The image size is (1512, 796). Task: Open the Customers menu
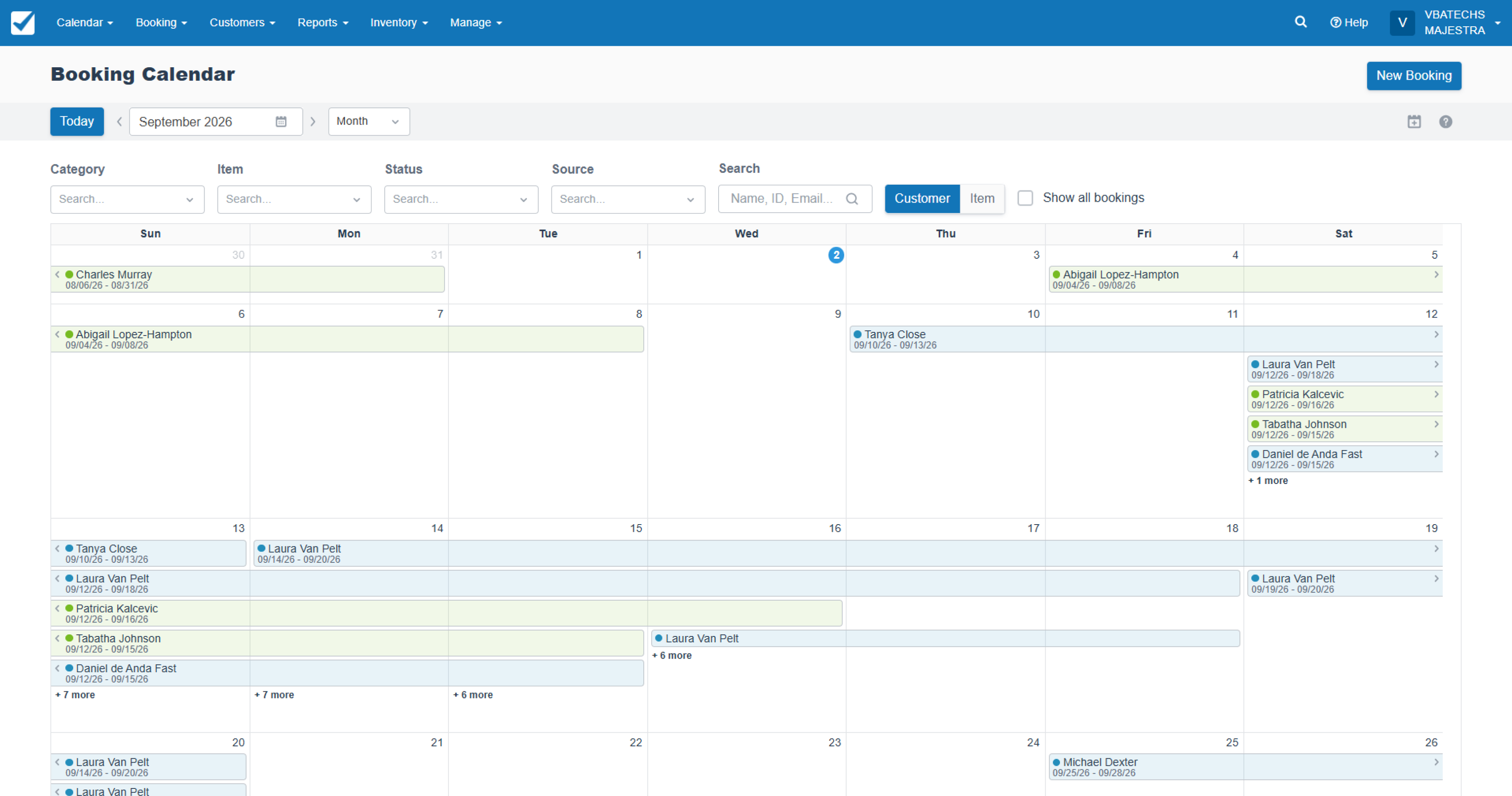click(242, 22)
